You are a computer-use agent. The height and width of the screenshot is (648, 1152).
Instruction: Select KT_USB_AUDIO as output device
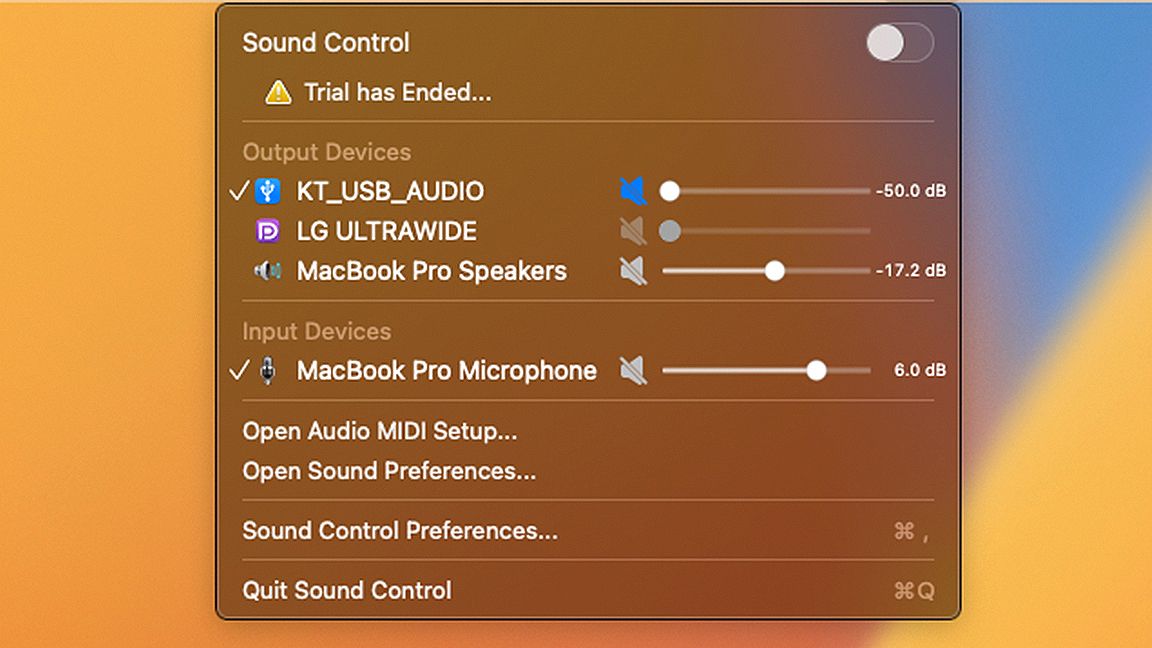coord(390,191)
